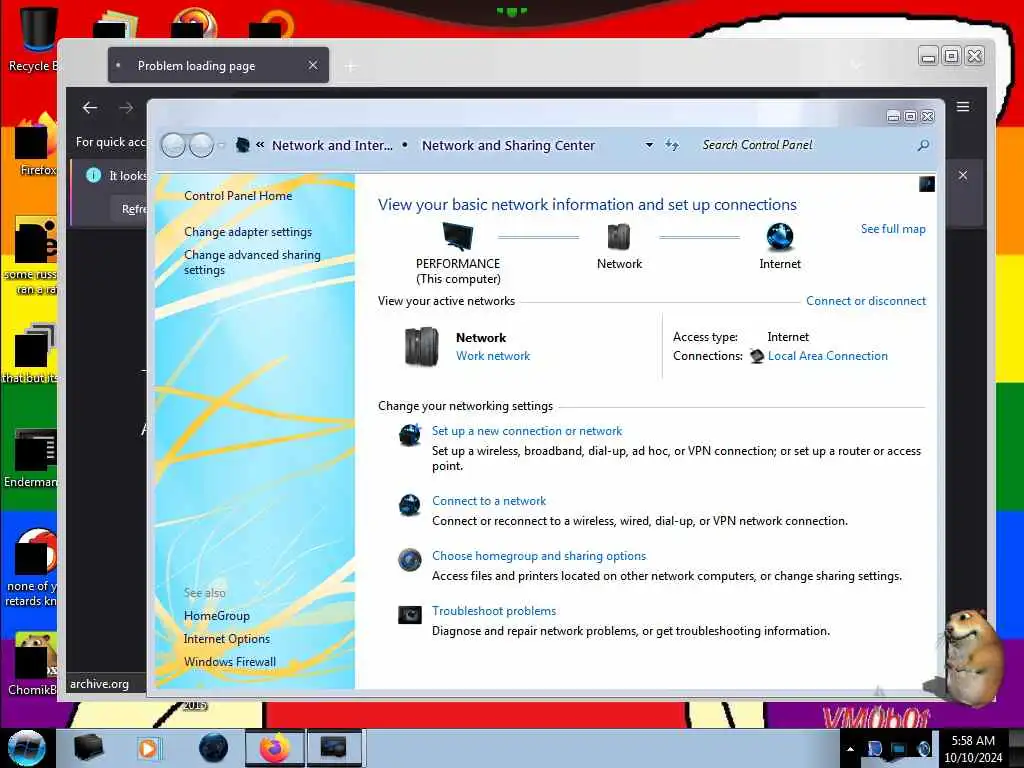The image size is (1024, 768).
Task: Open Windows Media Player taskbar icon
Action: coord(148,748)
